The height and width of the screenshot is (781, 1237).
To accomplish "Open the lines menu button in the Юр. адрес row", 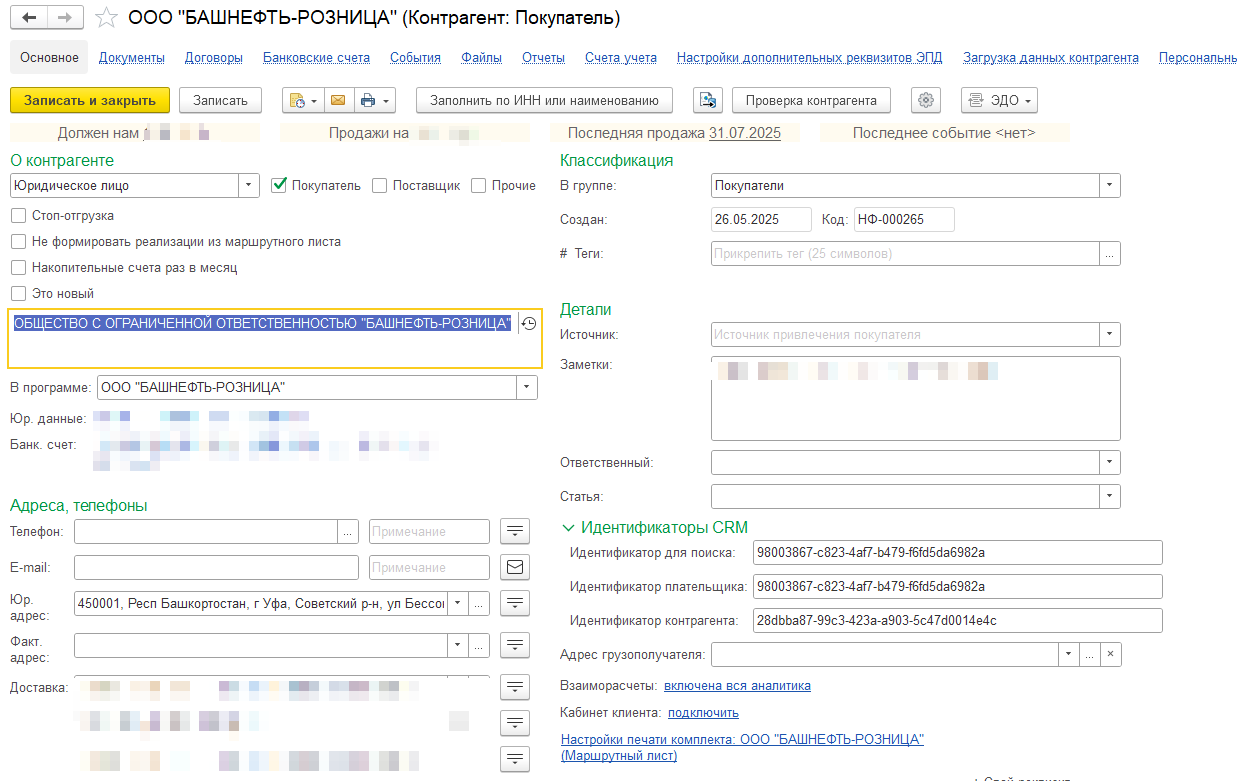I will pyautogui.click(x=515, y=603).
